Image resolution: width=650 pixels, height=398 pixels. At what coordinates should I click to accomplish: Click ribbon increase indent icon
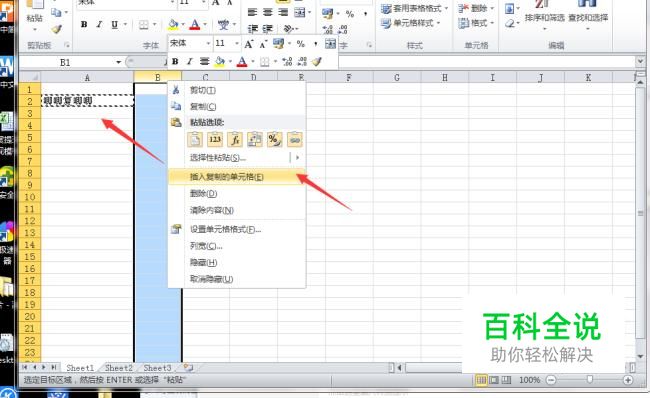267,29
